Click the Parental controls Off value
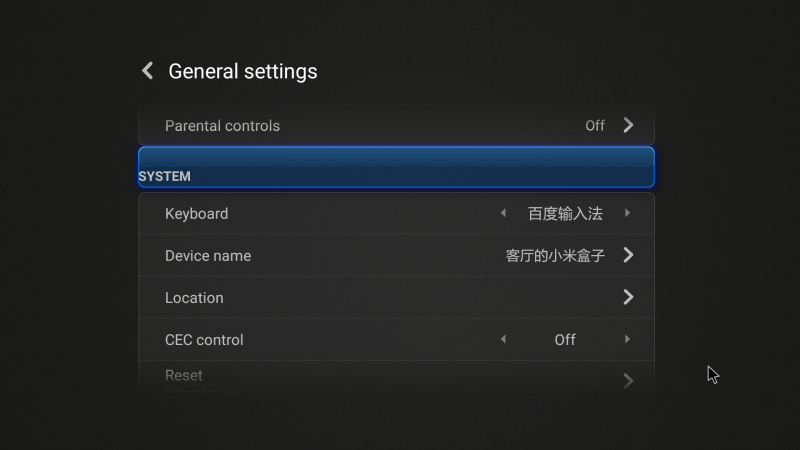 tap(595, 126)
